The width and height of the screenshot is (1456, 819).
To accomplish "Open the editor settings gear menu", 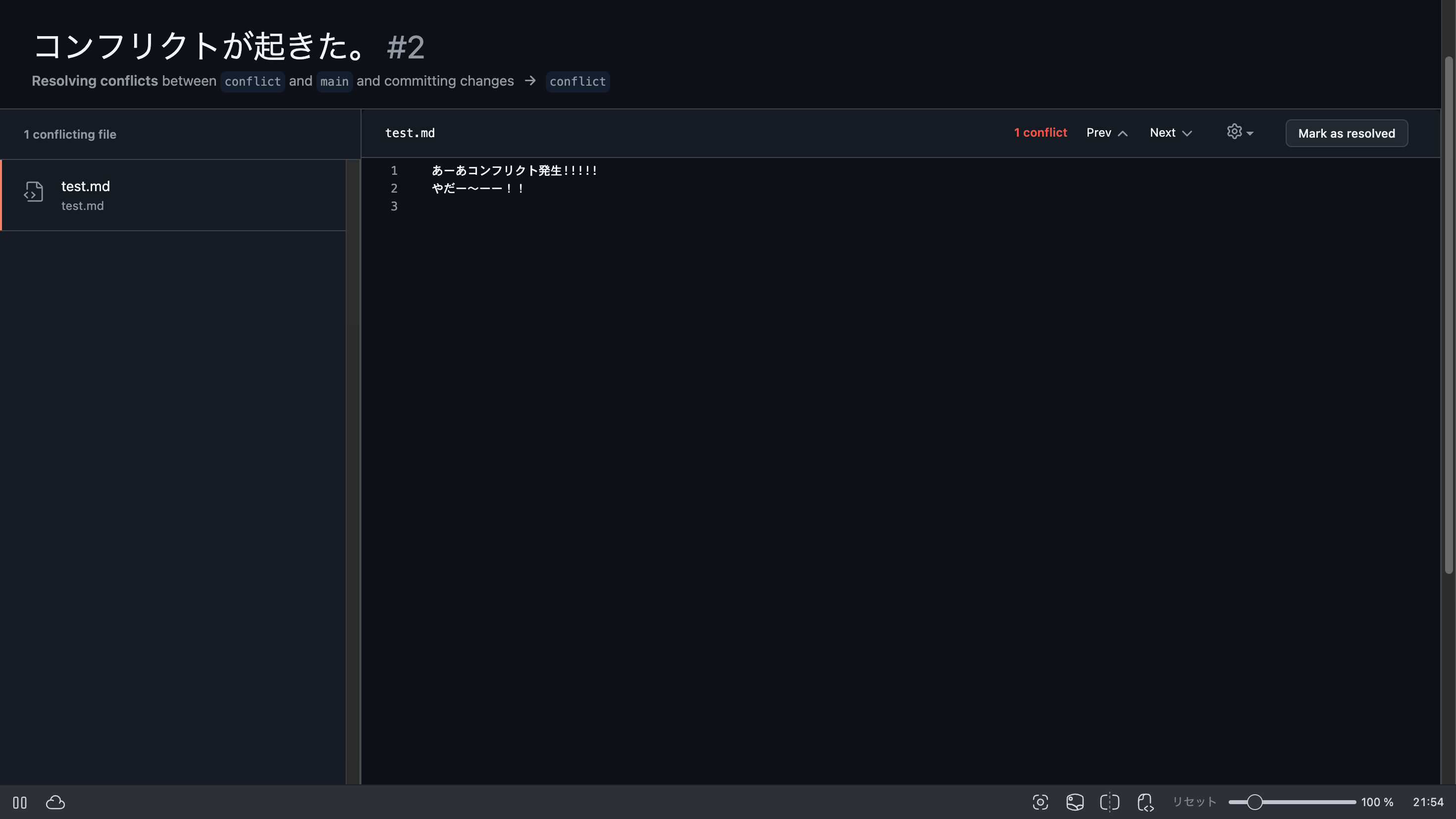I will coord(1240,132).
